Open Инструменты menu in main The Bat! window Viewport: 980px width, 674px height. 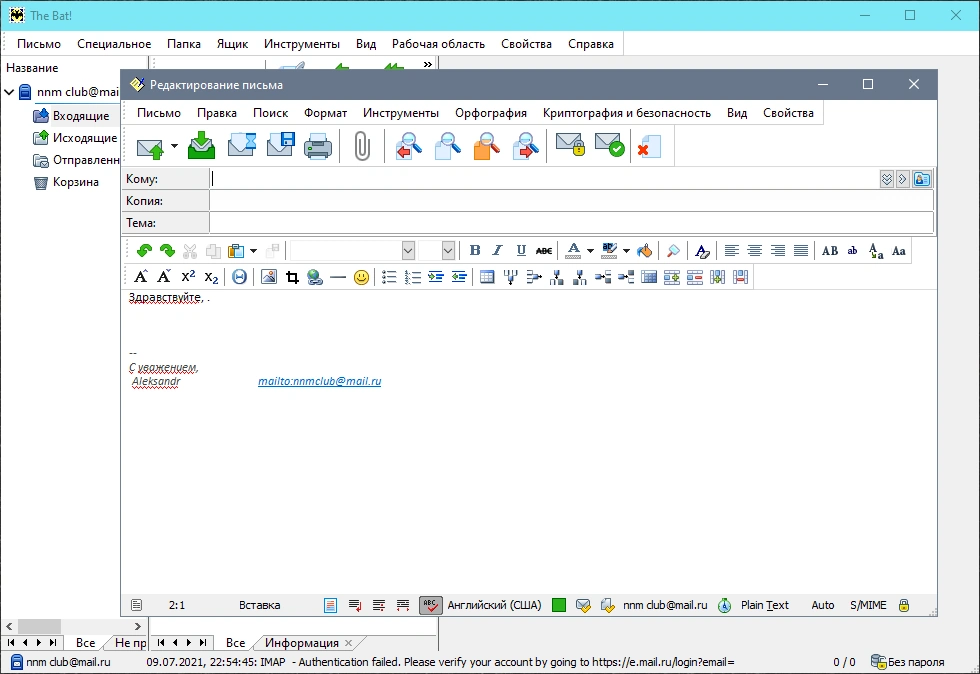(302, 44)
